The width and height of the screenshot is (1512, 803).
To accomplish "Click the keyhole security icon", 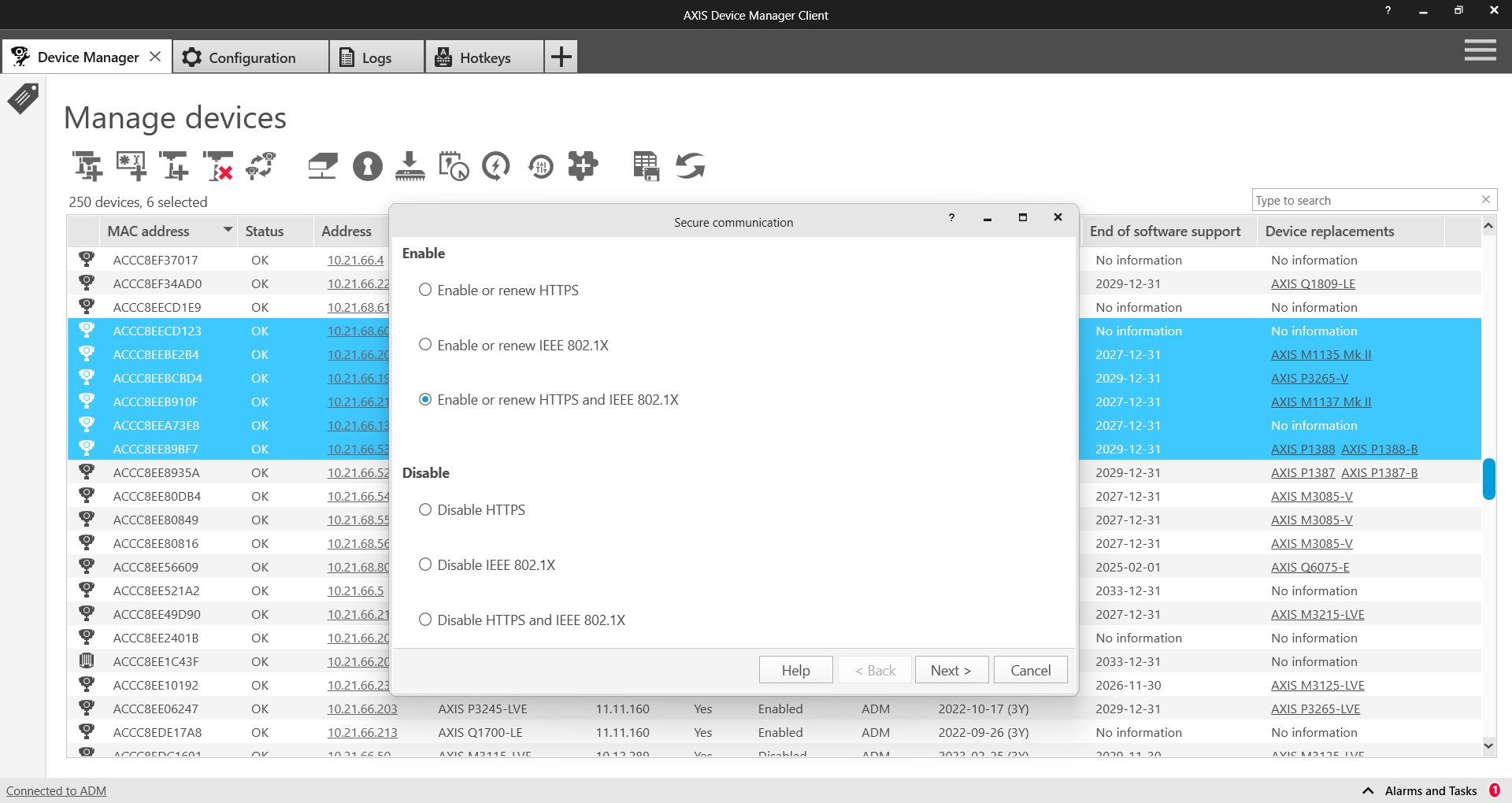I will click(367, 166).
